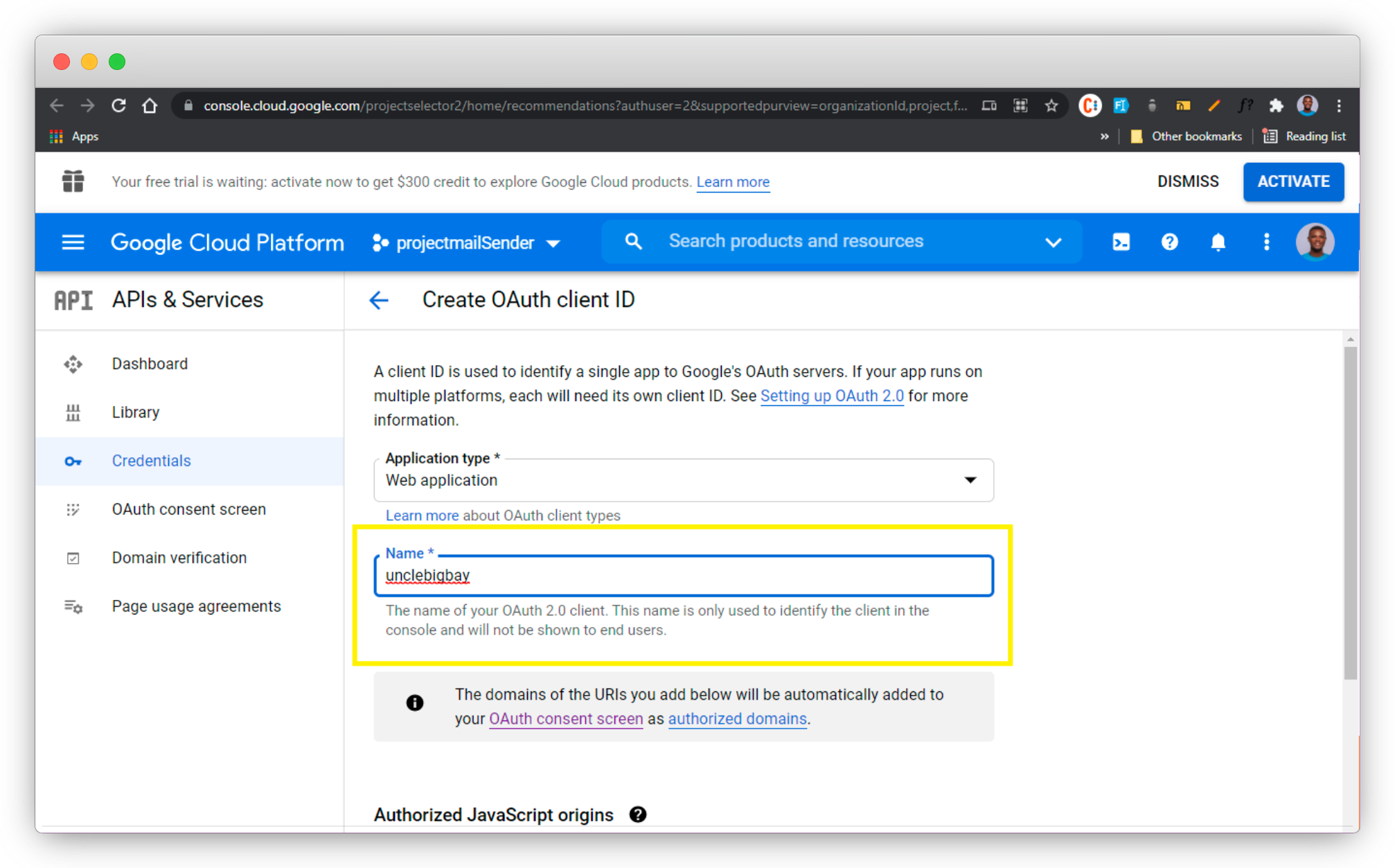Image resolution: width=1395 pixels, height=868 pixels.
Task: Click the Learn more link in trial banner
Action: [733, 181]
